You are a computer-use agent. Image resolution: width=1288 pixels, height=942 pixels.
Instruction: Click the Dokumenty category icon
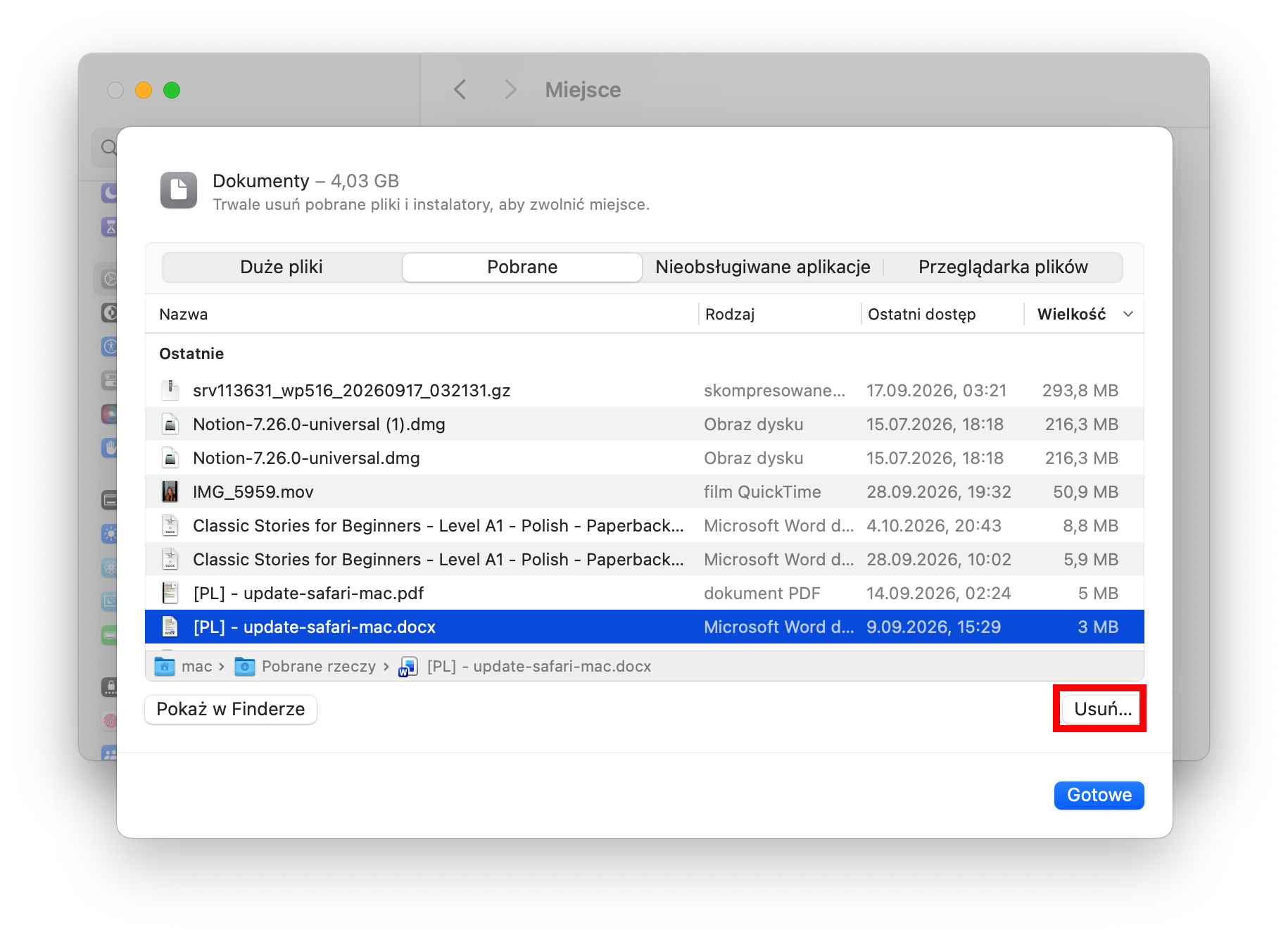pos(179,190)
